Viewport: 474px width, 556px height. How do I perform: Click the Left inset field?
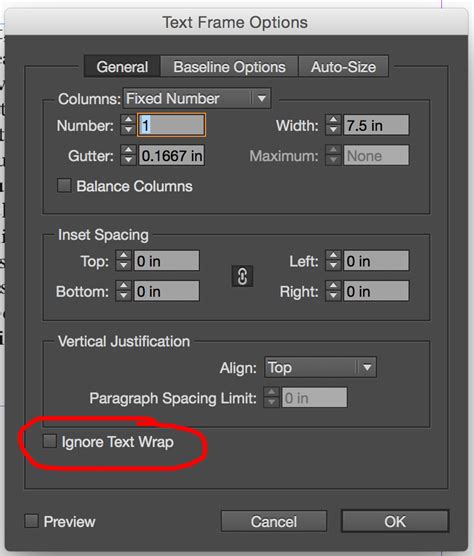click(x=376, y=261)
